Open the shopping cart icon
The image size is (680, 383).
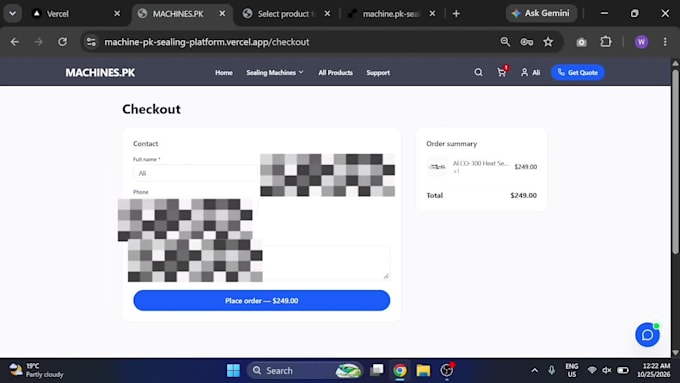(502, 72)
